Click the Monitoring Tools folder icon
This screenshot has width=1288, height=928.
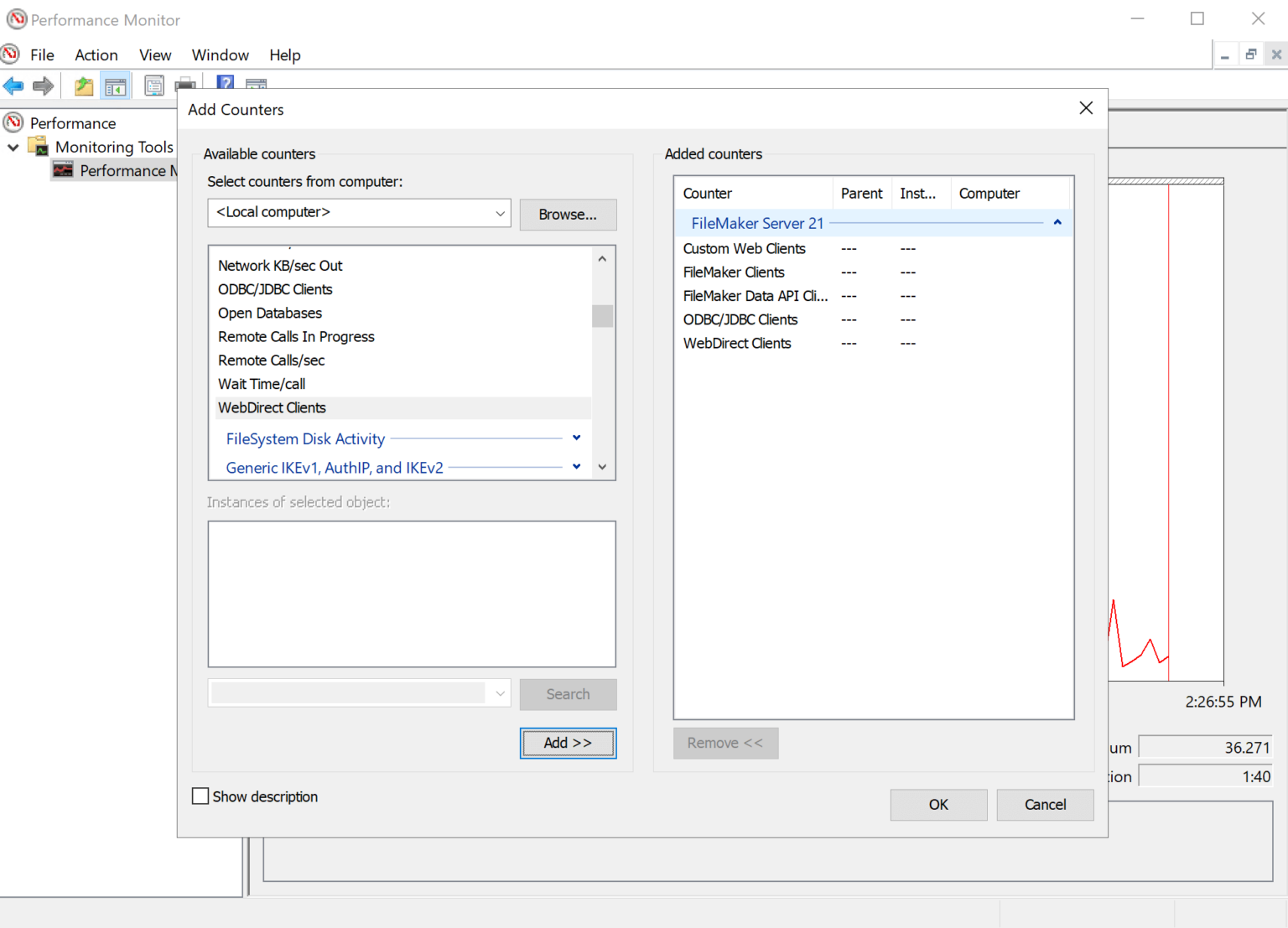tap(39, 145)
